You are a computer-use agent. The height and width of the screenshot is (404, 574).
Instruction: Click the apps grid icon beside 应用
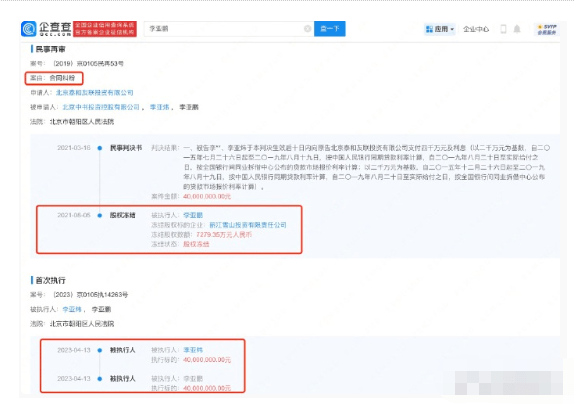(429, 29)
